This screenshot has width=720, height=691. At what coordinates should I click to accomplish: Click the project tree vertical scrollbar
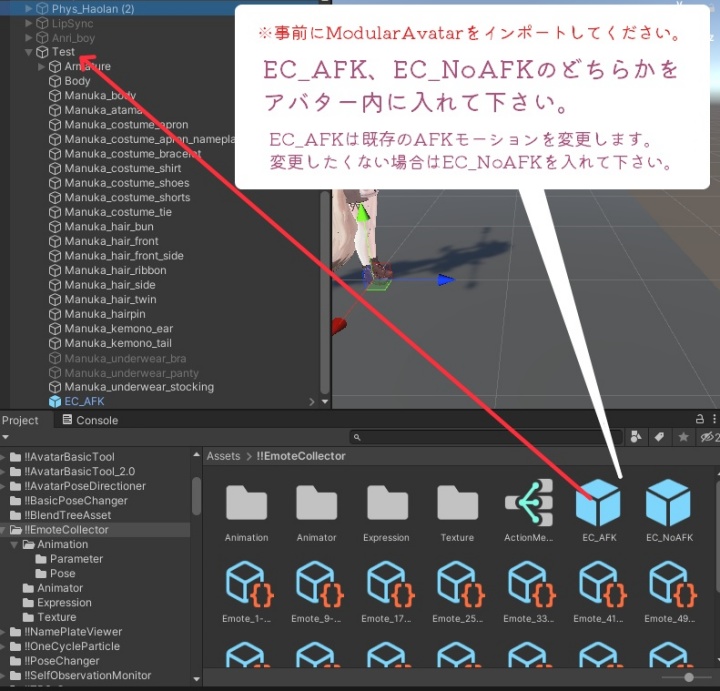click(197, 496)
